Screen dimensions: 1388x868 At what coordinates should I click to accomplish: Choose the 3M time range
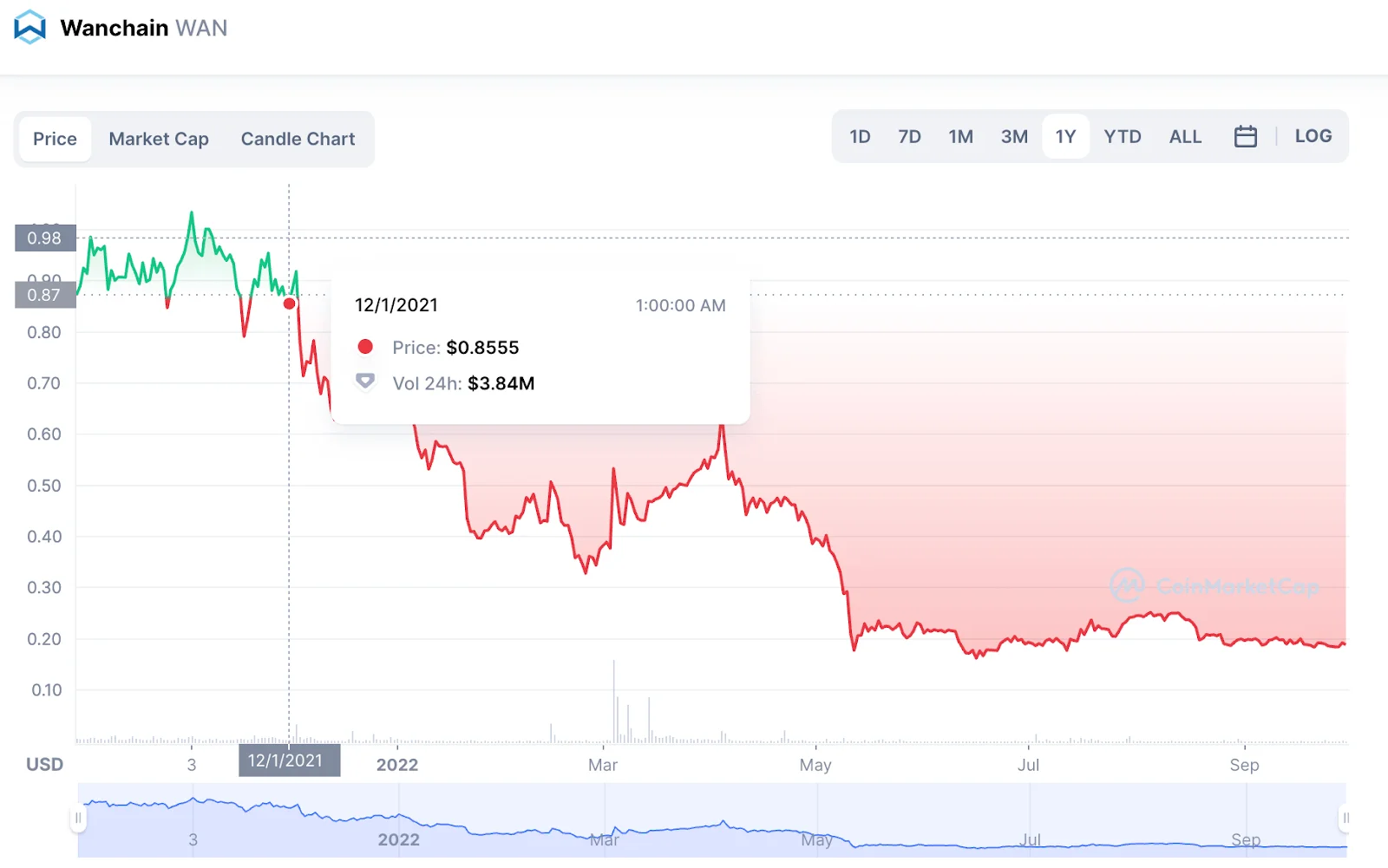coord(1013,136)
